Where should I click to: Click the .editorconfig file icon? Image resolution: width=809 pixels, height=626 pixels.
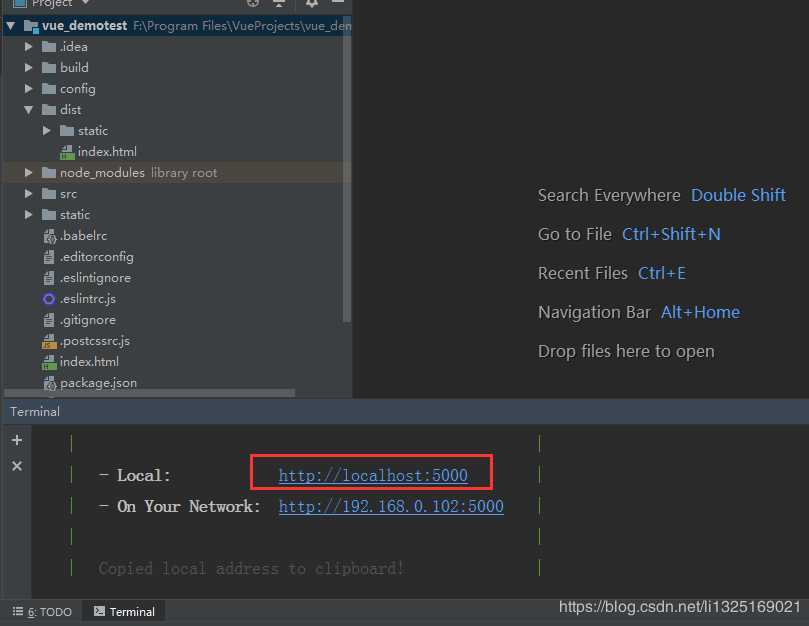[x=49, y=257]
